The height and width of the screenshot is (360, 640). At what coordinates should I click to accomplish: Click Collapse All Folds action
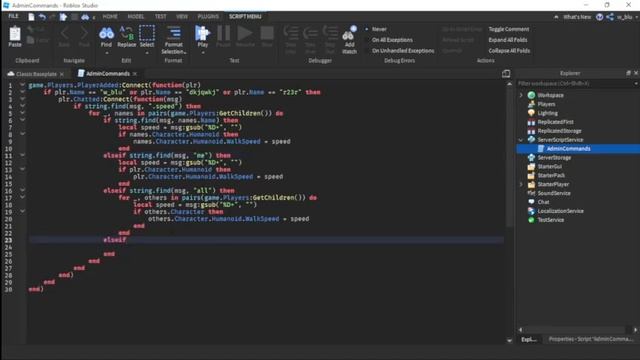[509, 51]
